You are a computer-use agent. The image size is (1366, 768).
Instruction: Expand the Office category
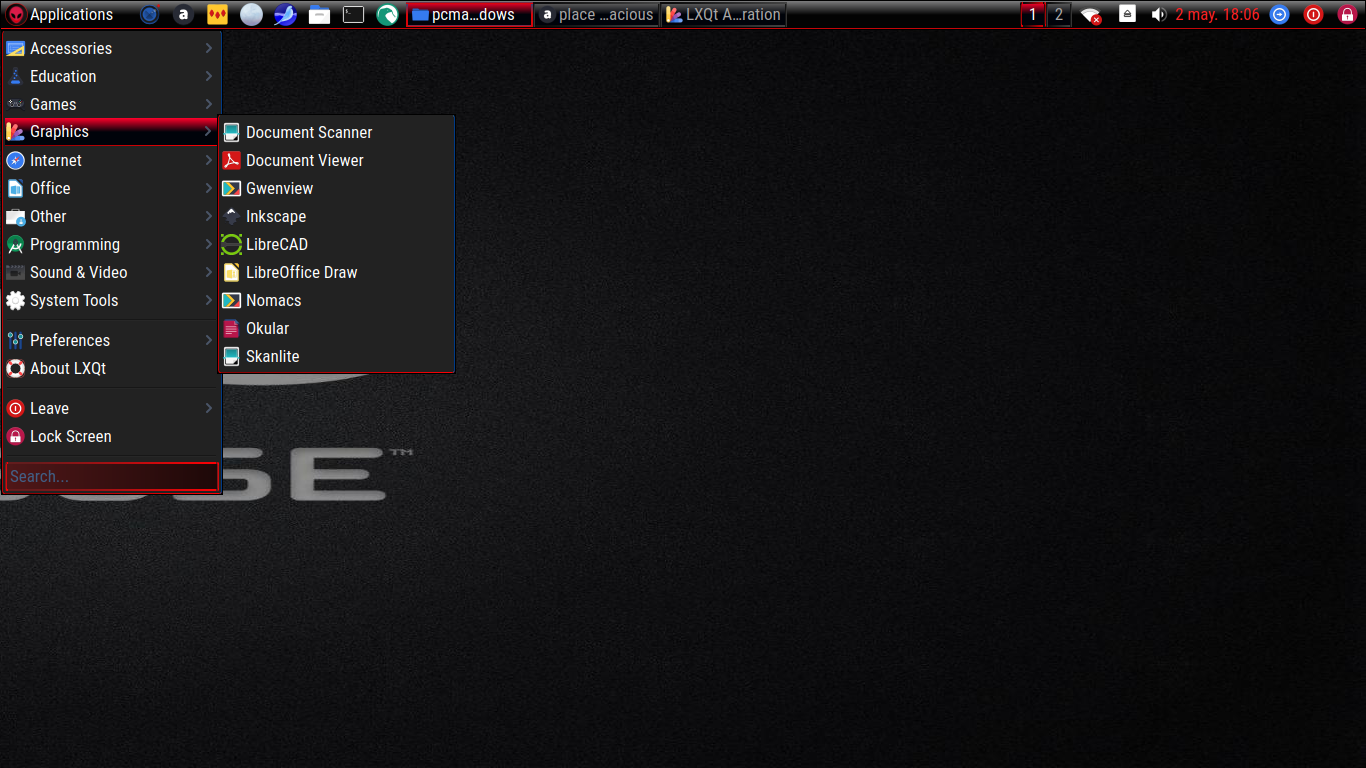click(x=111, y=188)
